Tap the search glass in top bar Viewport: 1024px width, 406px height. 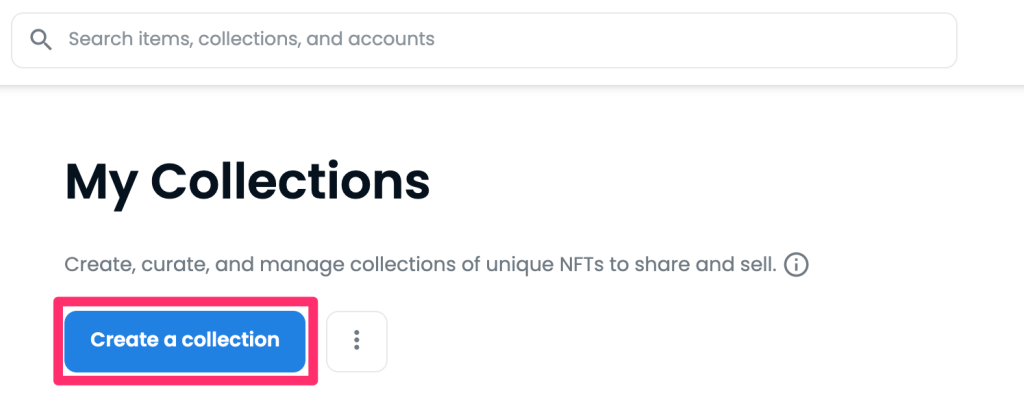tap(41, 40)
